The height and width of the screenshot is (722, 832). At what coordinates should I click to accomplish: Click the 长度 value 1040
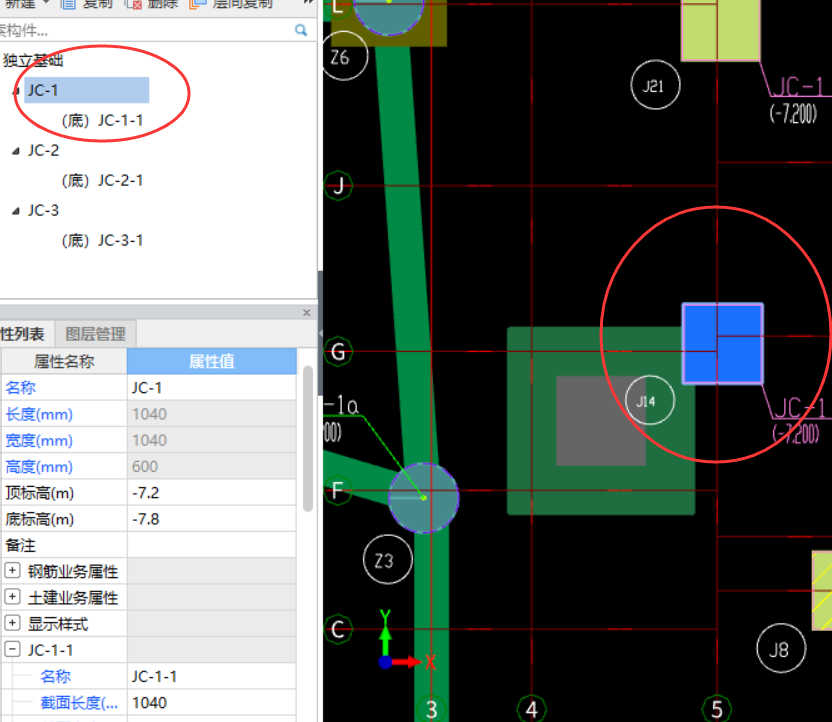tap(212, 414)
